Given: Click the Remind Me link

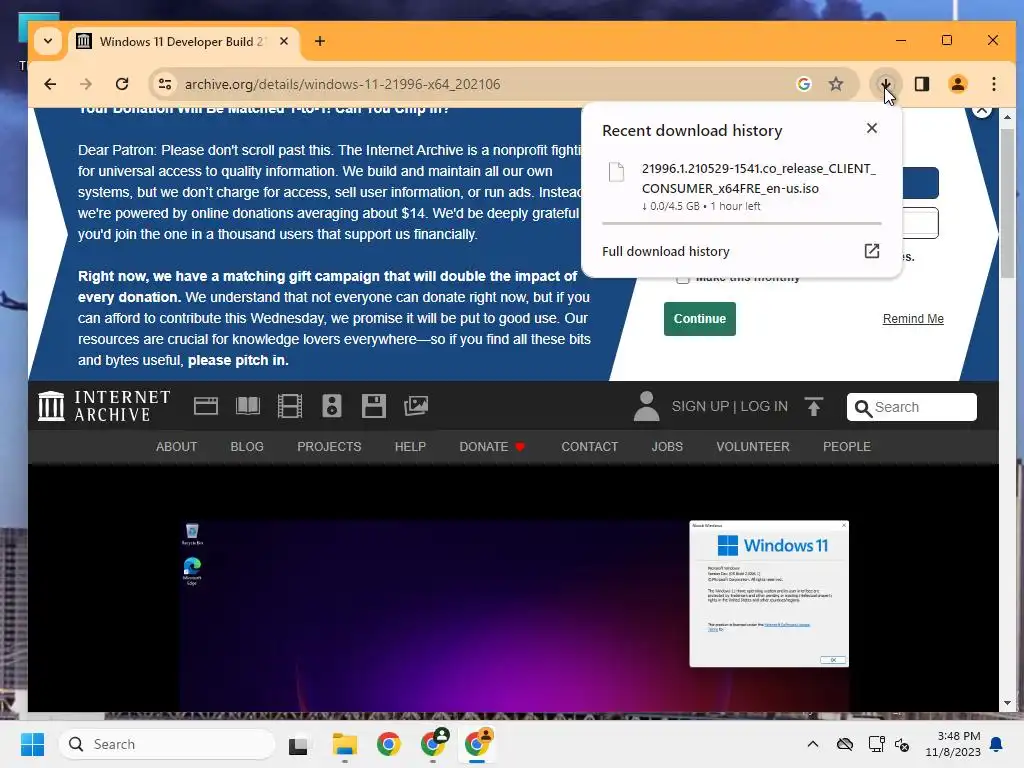Looking at the screenshot, I should [913, 319].
